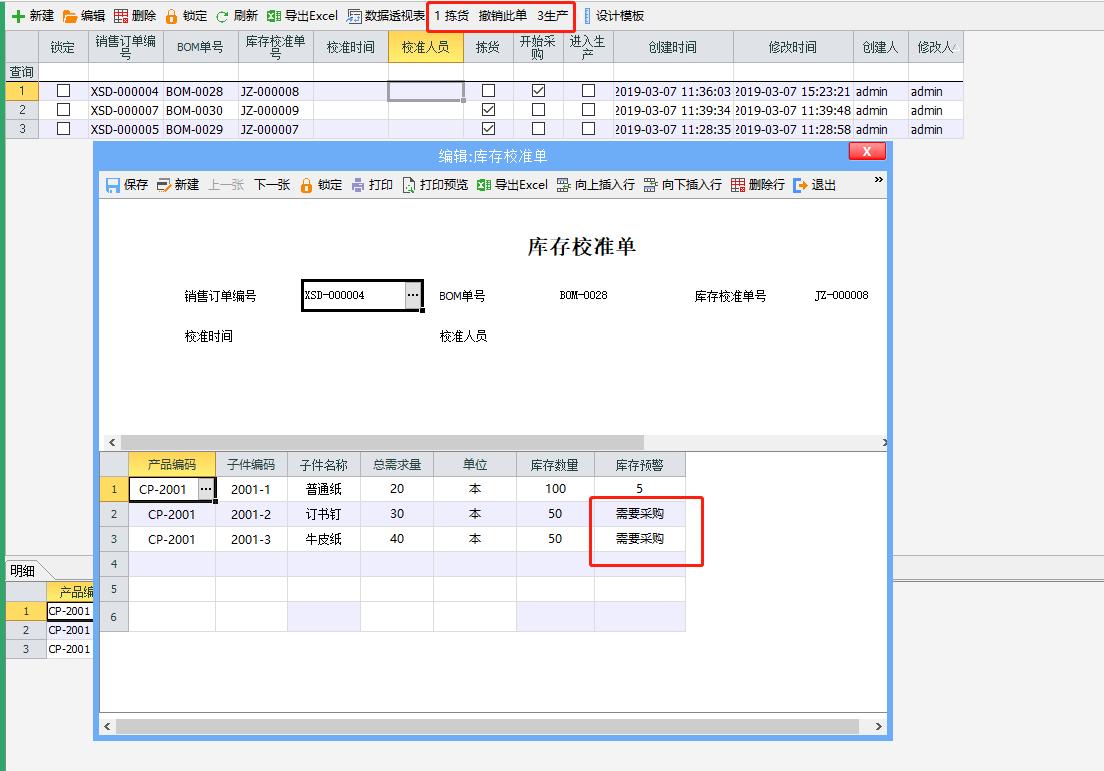Click the XSD-000004 sales order input field
The image size is (1104, 771).
(x=353, y=295)
